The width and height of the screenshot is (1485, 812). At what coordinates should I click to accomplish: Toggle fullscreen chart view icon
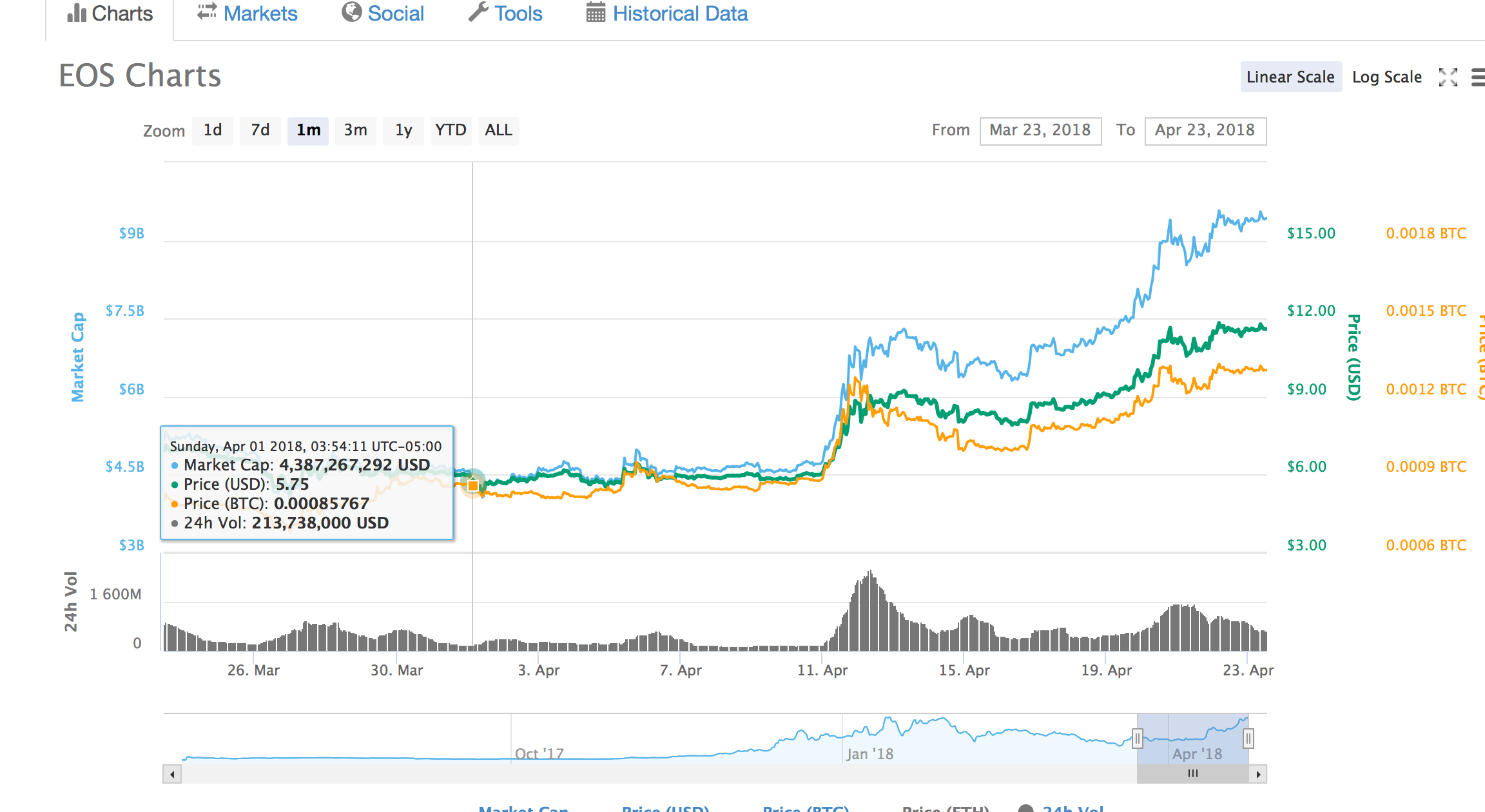[1448, 77]
